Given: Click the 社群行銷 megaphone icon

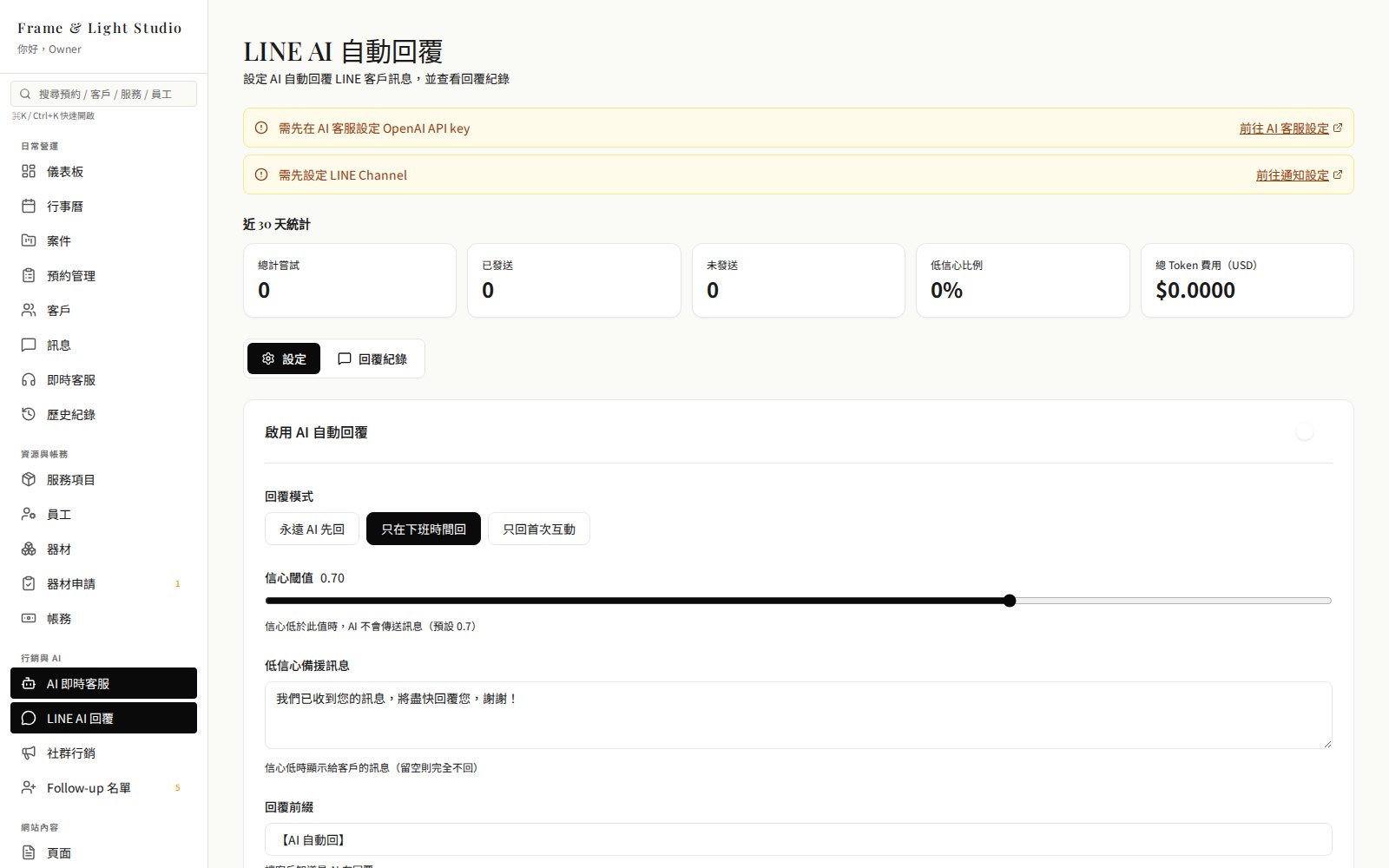Looking at the screenshot, I should pyautogui.click(x=29, y=753).
